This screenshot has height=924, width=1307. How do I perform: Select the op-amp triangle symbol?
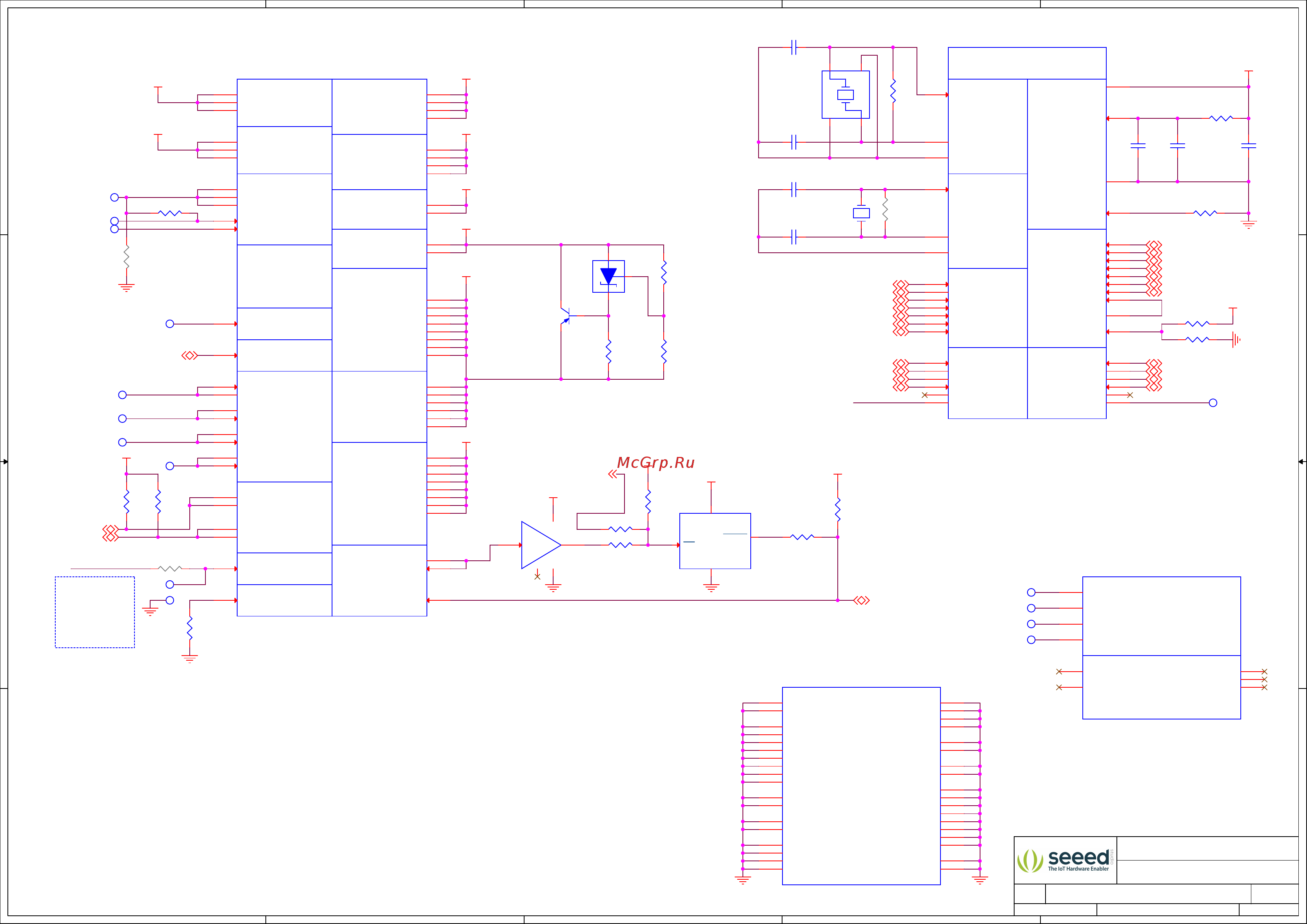click(541, 545)
